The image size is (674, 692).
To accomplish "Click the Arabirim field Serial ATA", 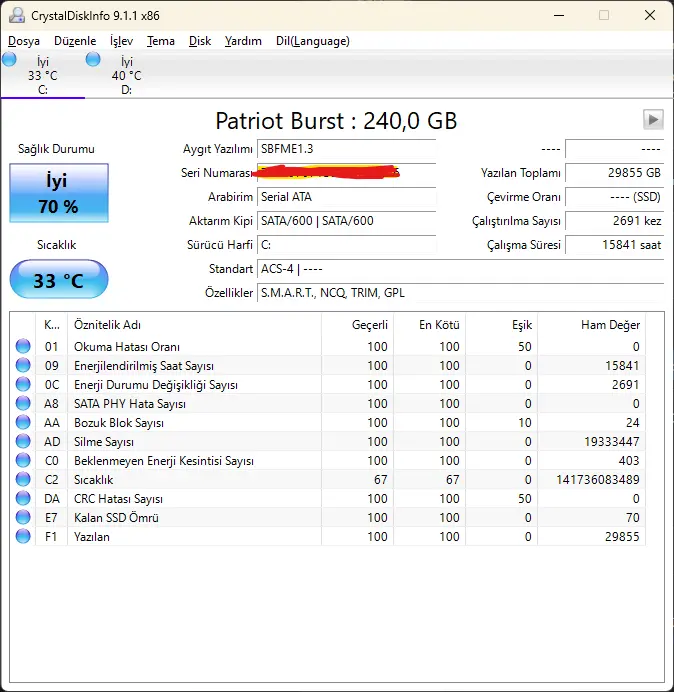I will pyautogui.click(x=347, y=197).
